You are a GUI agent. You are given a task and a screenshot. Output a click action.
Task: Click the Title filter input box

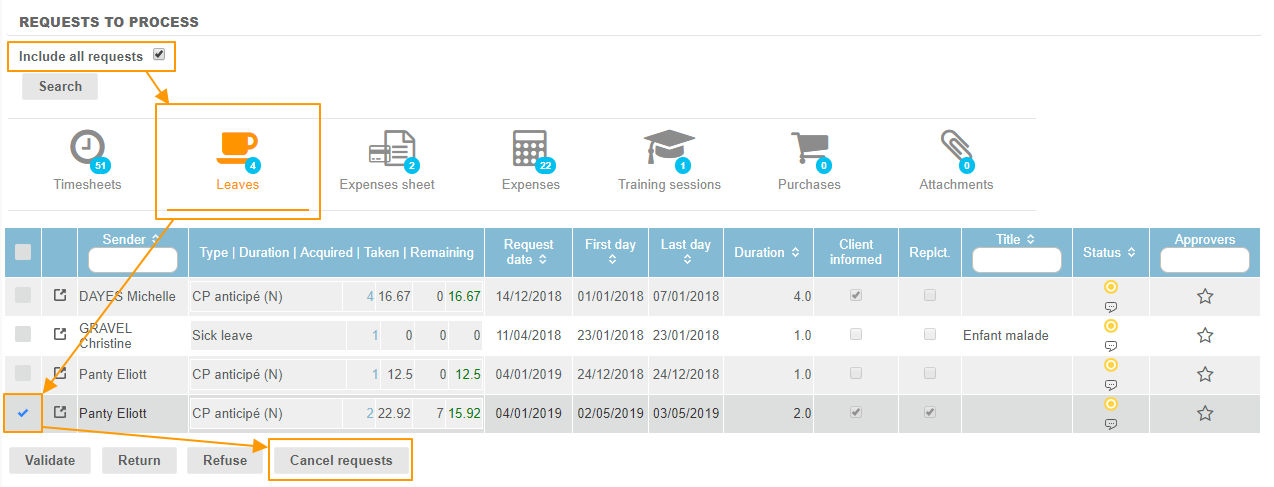[x=1017, y=260]
